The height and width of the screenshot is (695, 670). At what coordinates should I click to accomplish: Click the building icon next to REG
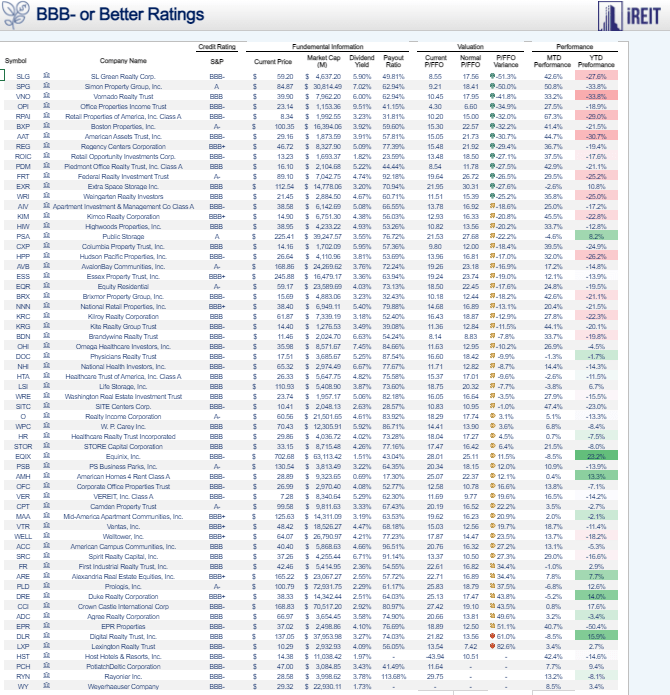(47, 145)
